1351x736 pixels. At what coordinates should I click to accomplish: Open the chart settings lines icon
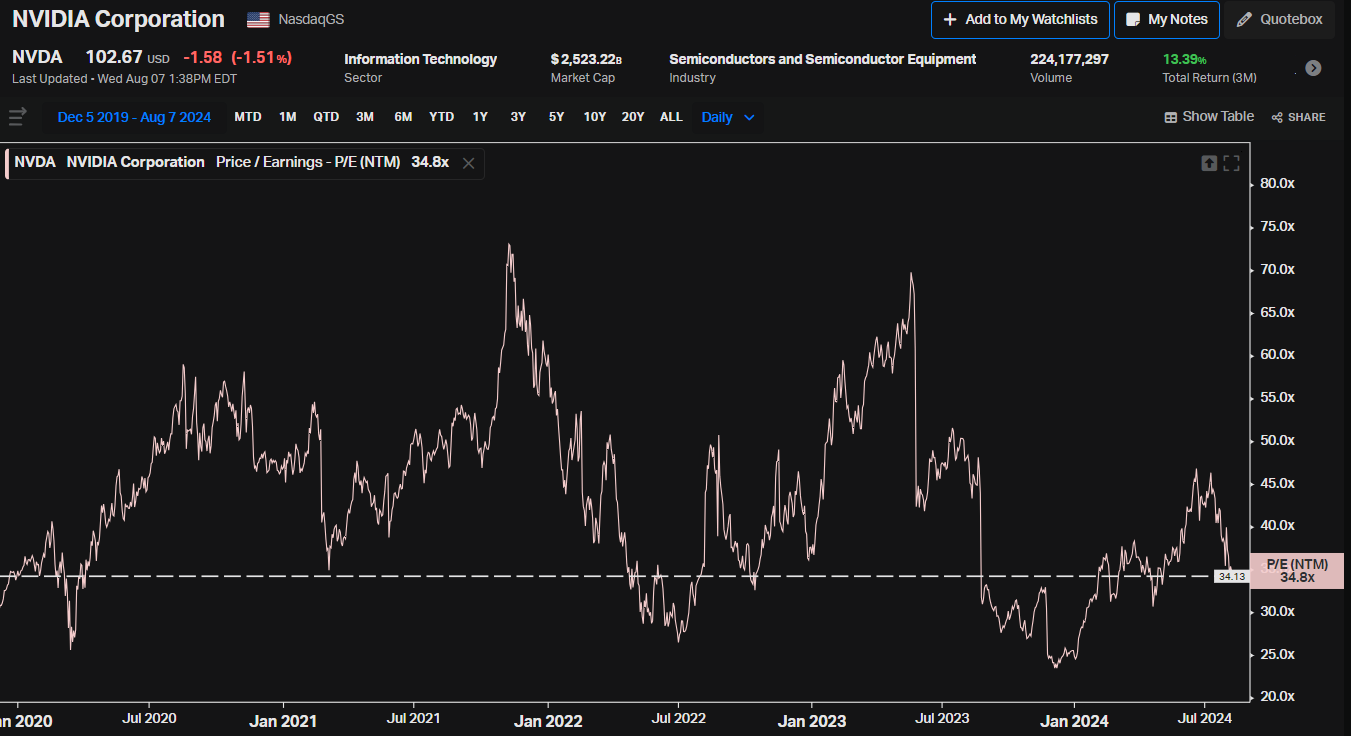click(17, 117)
